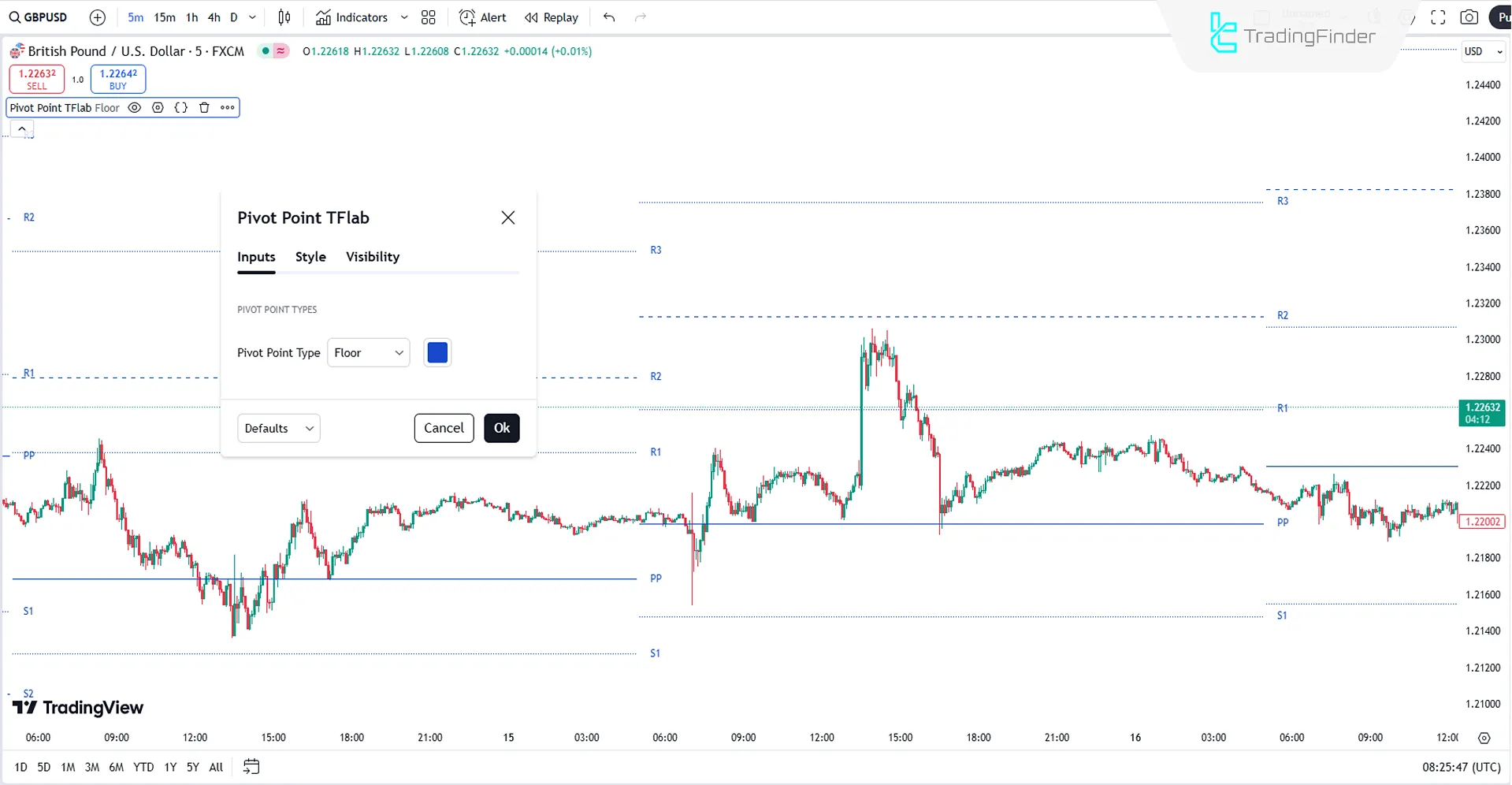Toggle the market status dot indicator
This screenshot has height=785, width=1512.
pyautogui.click(x=266, y=50)
